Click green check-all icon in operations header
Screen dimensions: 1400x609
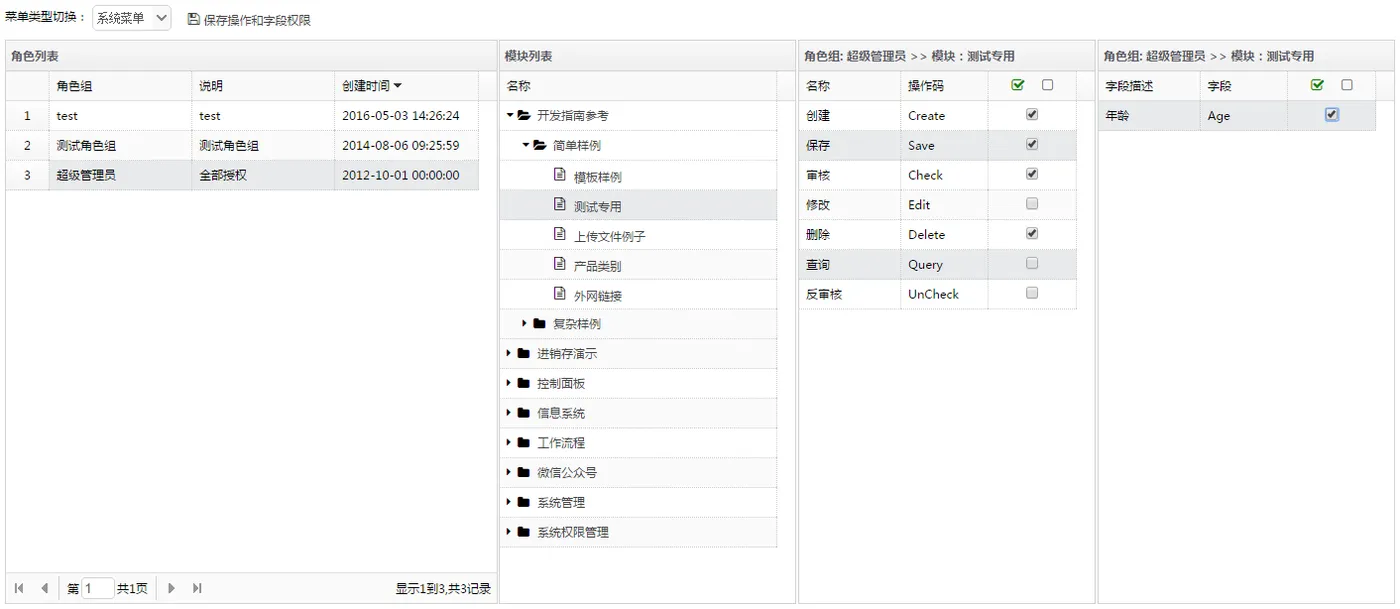pyautogui.click(x=1018, y=85)
